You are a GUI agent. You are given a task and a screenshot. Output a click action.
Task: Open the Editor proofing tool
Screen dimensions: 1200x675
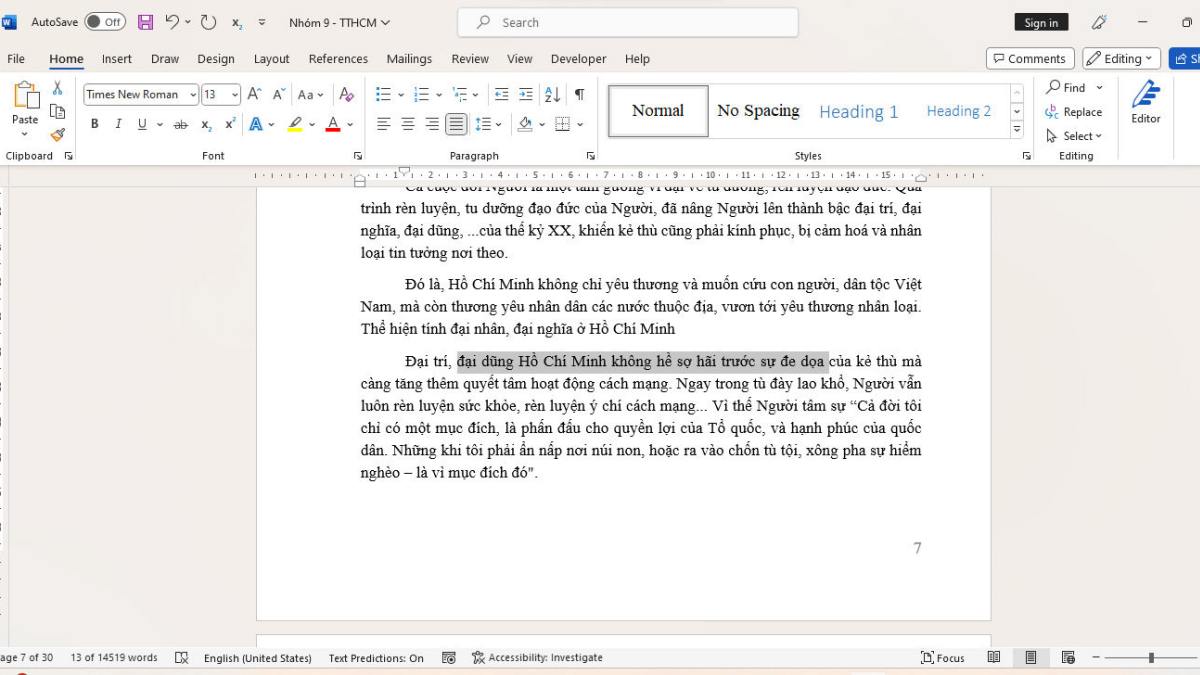coord(1145,102)
